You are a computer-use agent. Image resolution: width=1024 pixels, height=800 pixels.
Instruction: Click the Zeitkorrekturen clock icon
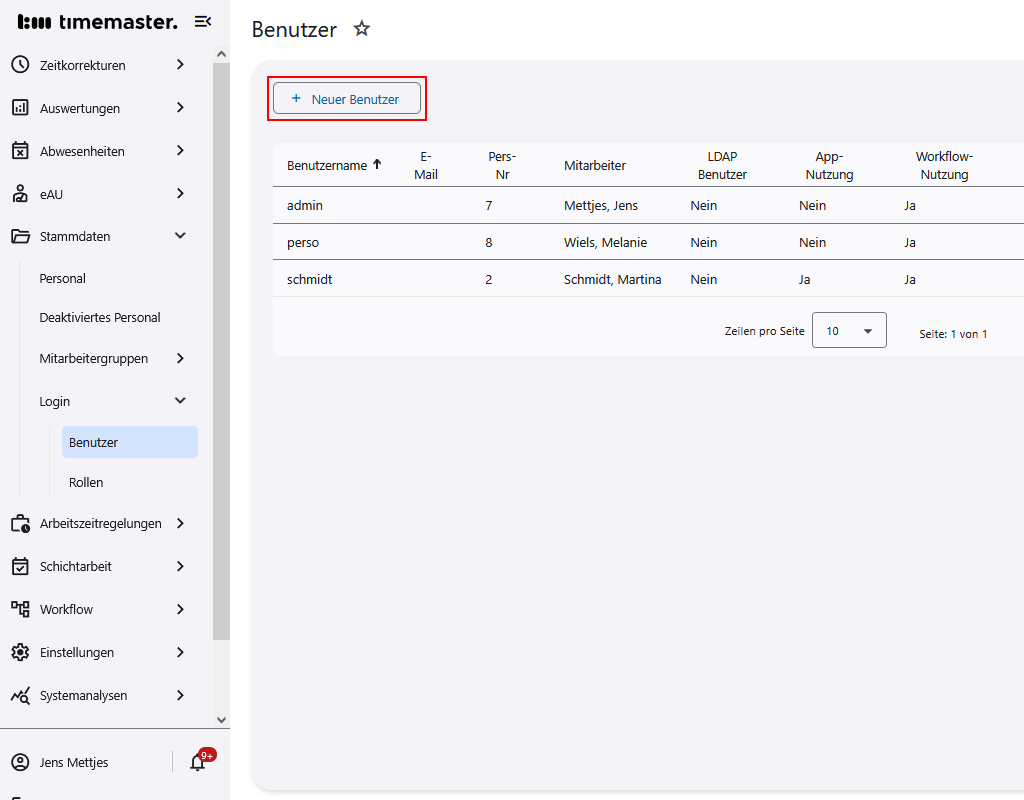coord(20,65)
